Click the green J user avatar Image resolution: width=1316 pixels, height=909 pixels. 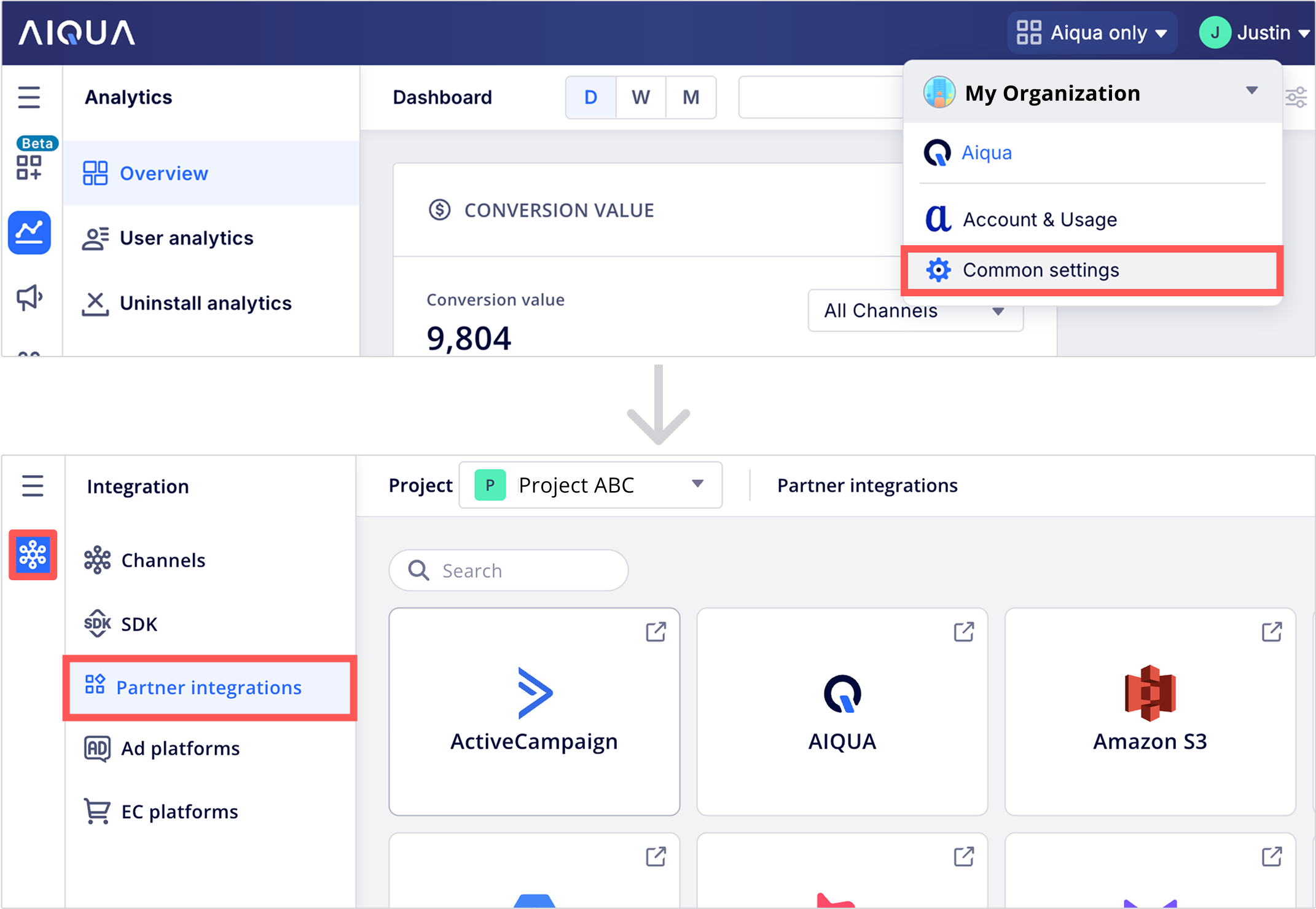[1215, 33]
